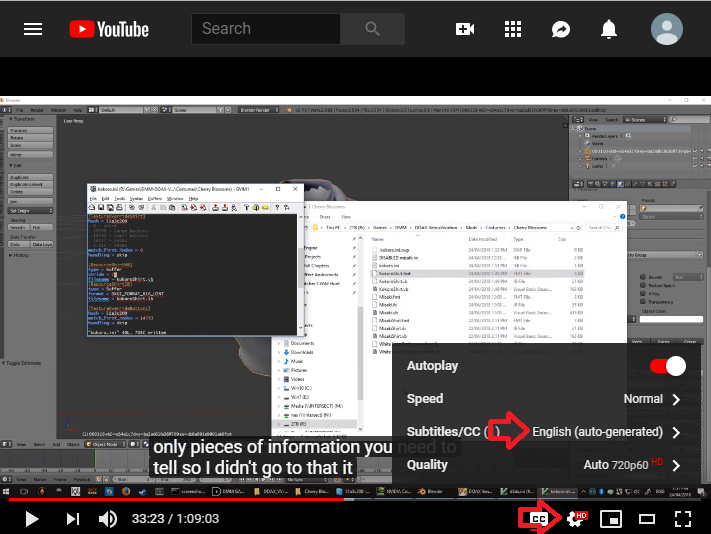The height and width of the screenshot is (534, 711).
Task: Turn off the Autoplay switch
Action: tap(668, 366)
